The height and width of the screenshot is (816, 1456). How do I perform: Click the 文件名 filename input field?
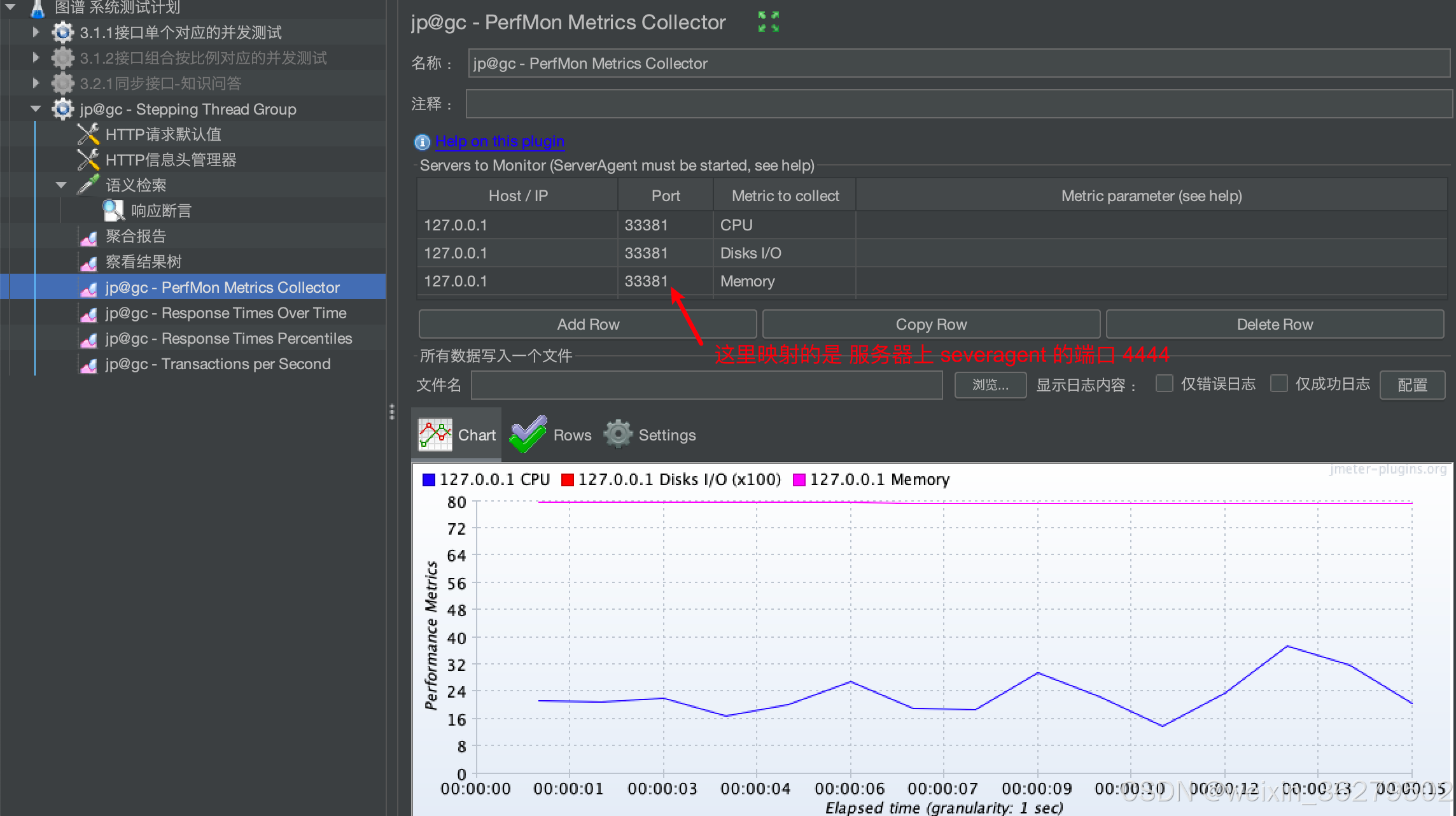[x=706, y=384]
